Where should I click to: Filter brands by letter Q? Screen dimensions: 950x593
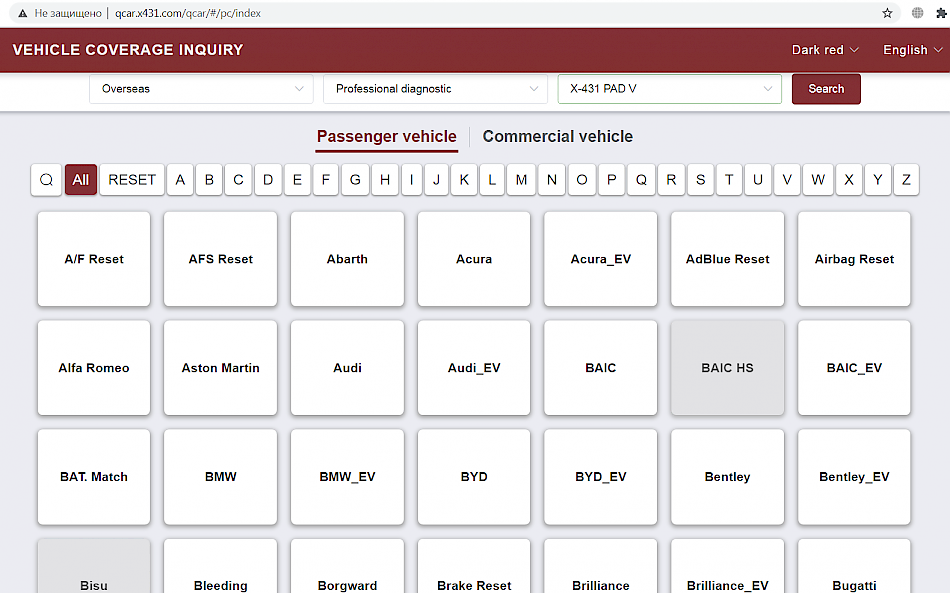pos(641,180)
